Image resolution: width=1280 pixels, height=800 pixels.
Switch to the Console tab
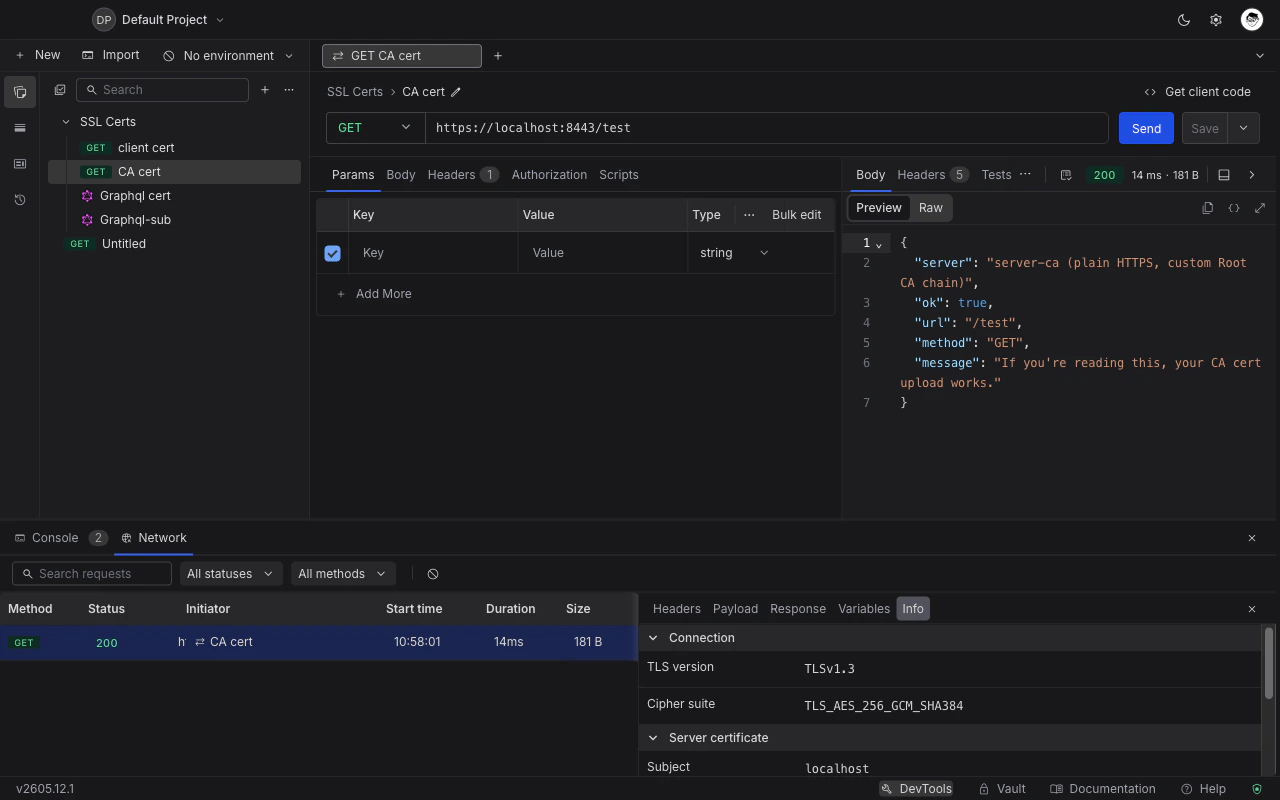point(61,538)
